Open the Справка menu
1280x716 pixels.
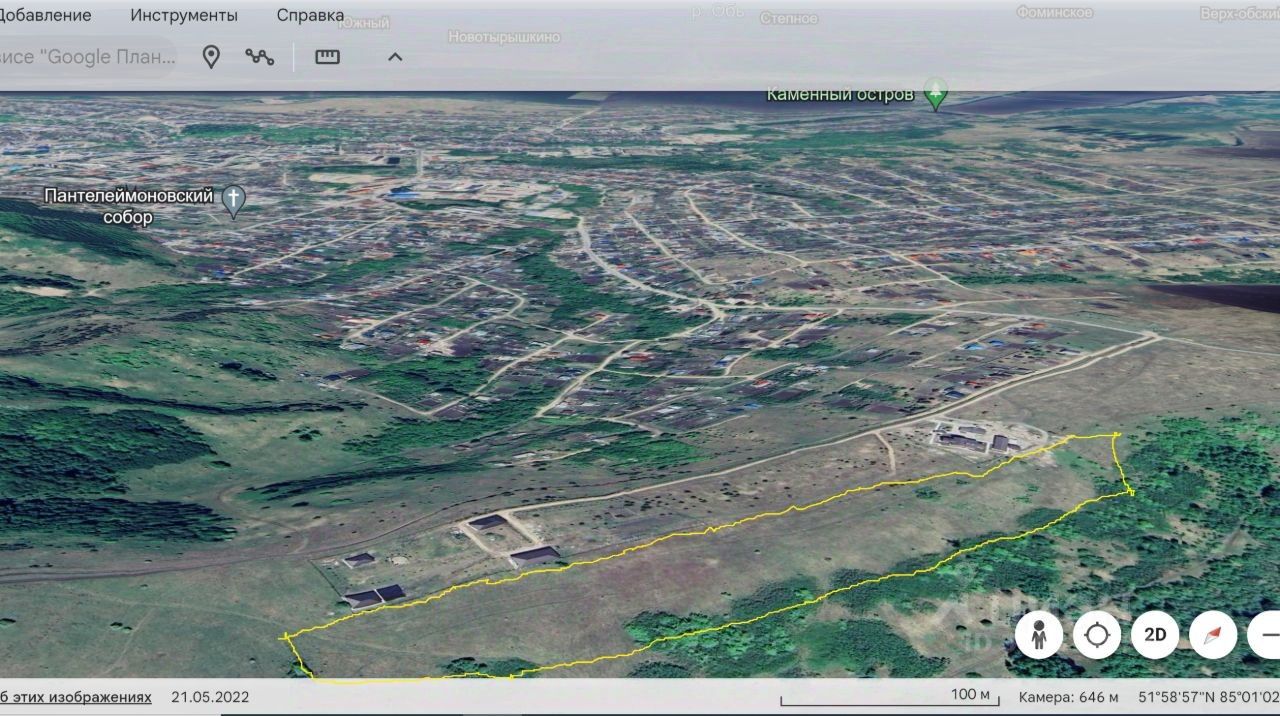tap(310, 15)
